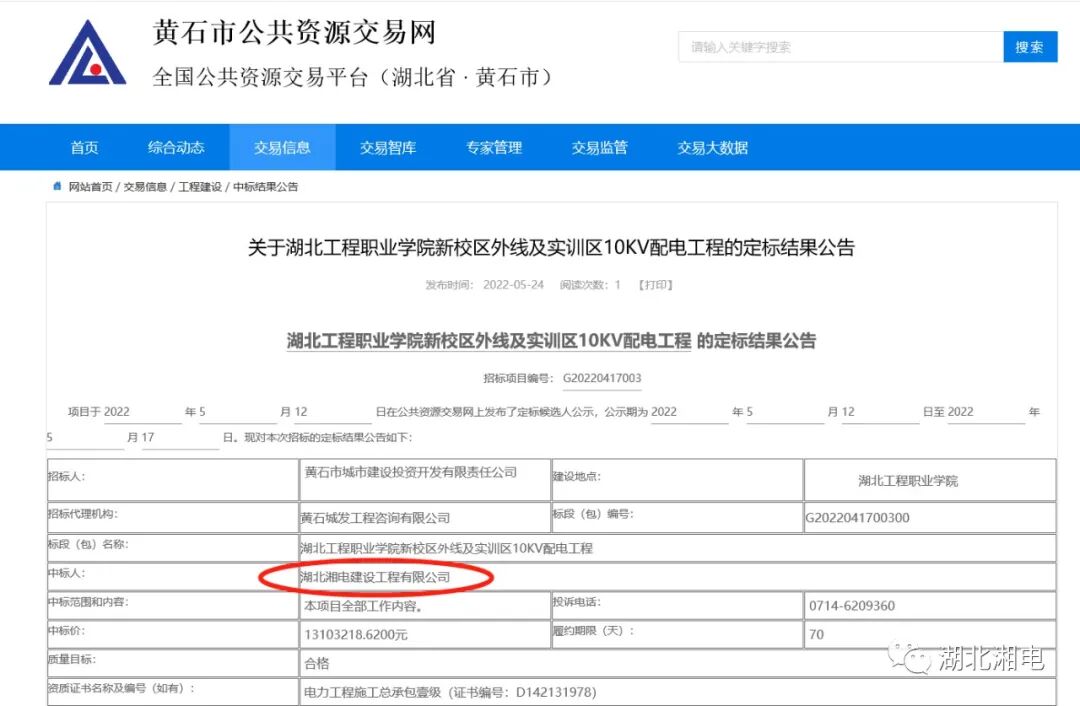Image resolution: width=1080 pixels, height=706 pixels.
Task: Click the blue 搜索 search button
Action: pos(1030,47)
